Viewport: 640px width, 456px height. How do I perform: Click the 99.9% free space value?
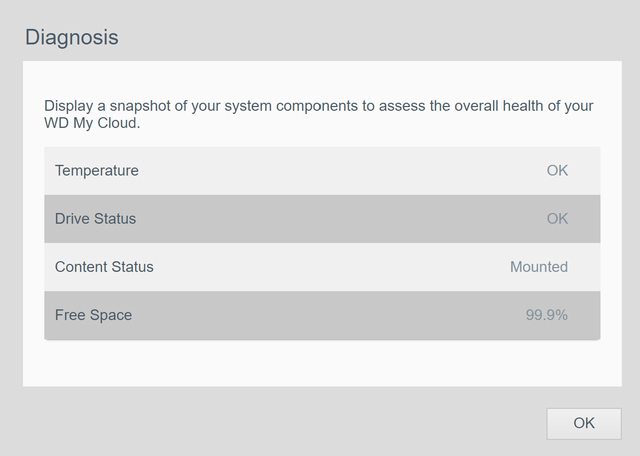pos(546,315)
